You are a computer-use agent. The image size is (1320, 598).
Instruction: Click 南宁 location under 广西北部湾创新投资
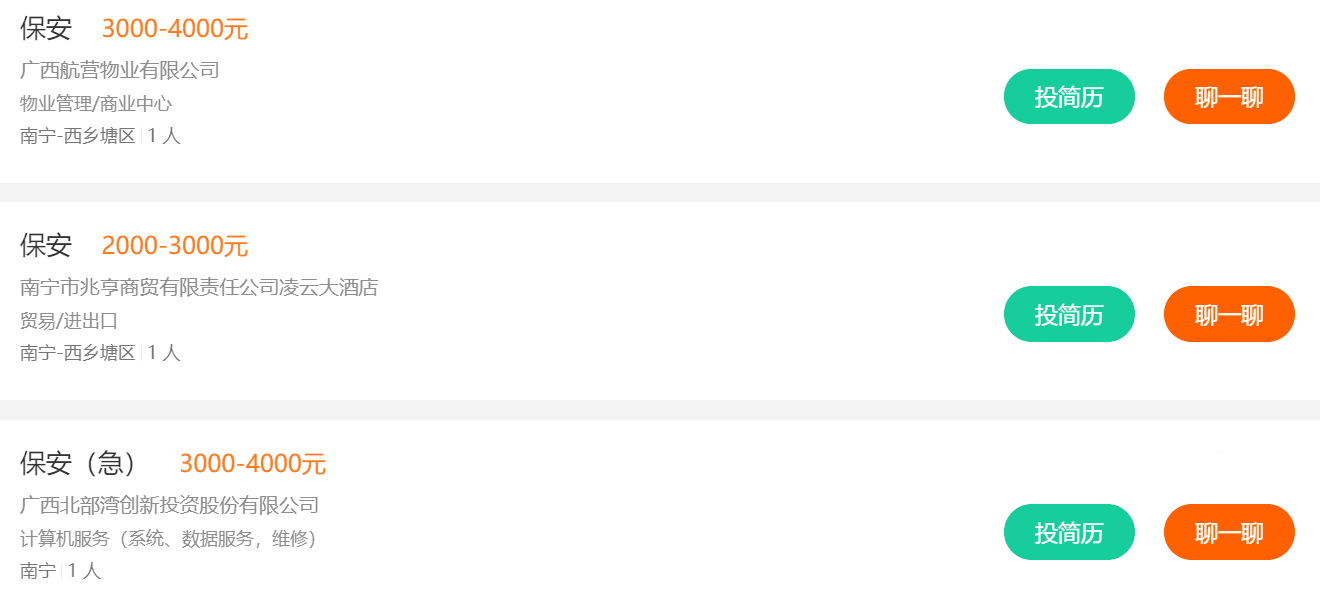[x=38, y=571]
